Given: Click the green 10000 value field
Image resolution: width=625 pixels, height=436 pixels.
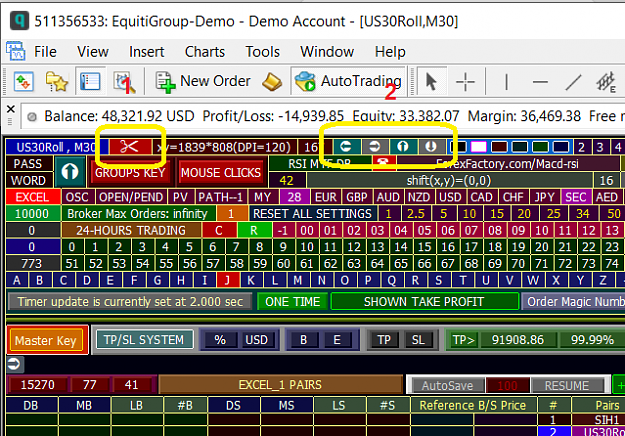Looking at the screenshot, I should [32, 214].
